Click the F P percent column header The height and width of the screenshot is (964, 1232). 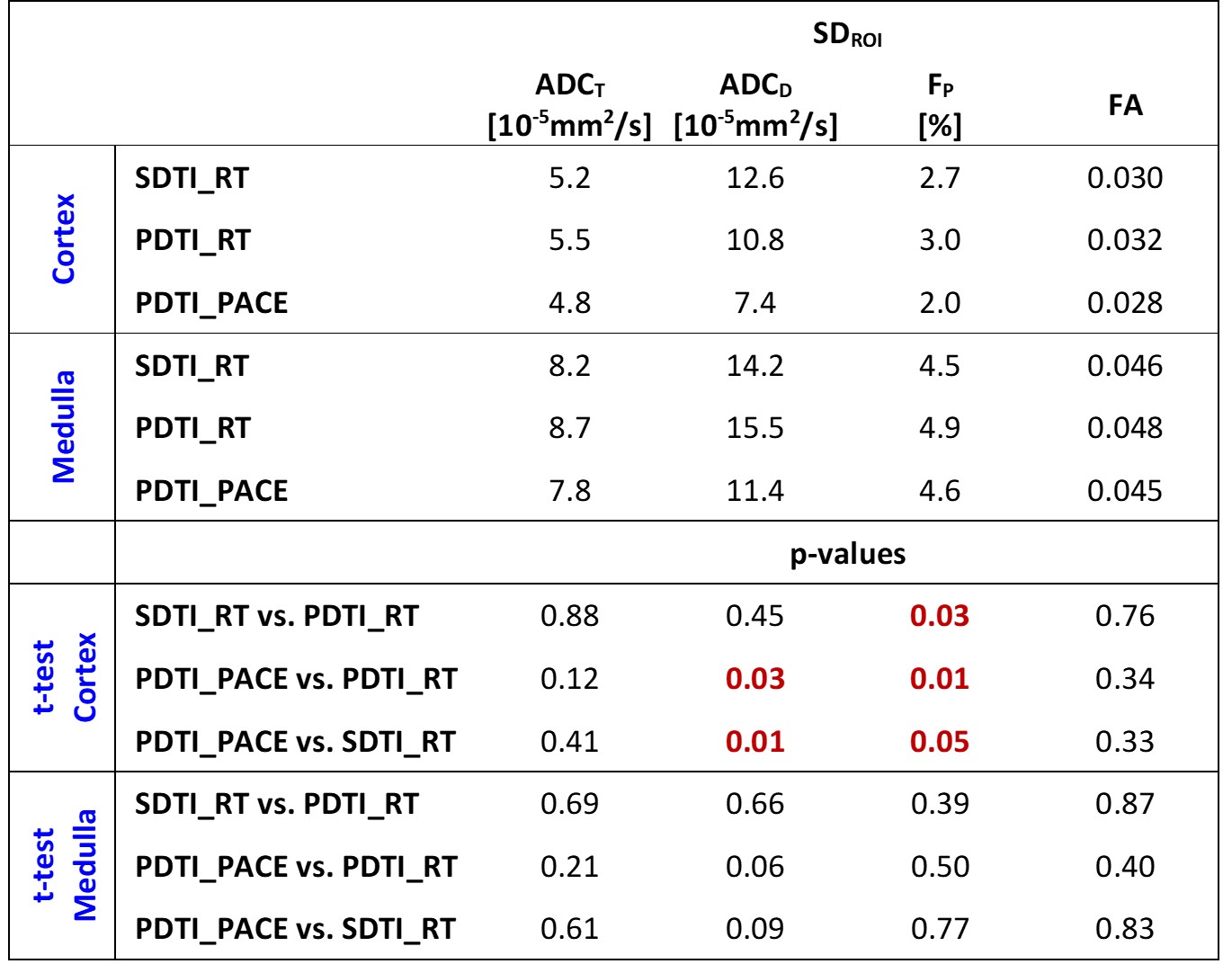coord(940,106)
